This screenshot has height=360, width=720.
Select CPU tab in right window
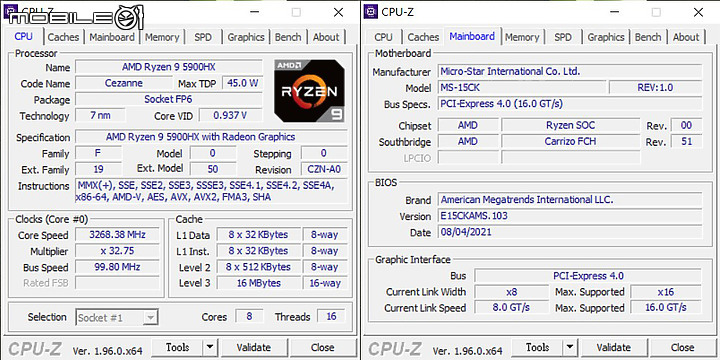pyautogui.click(x=383, y=37)
